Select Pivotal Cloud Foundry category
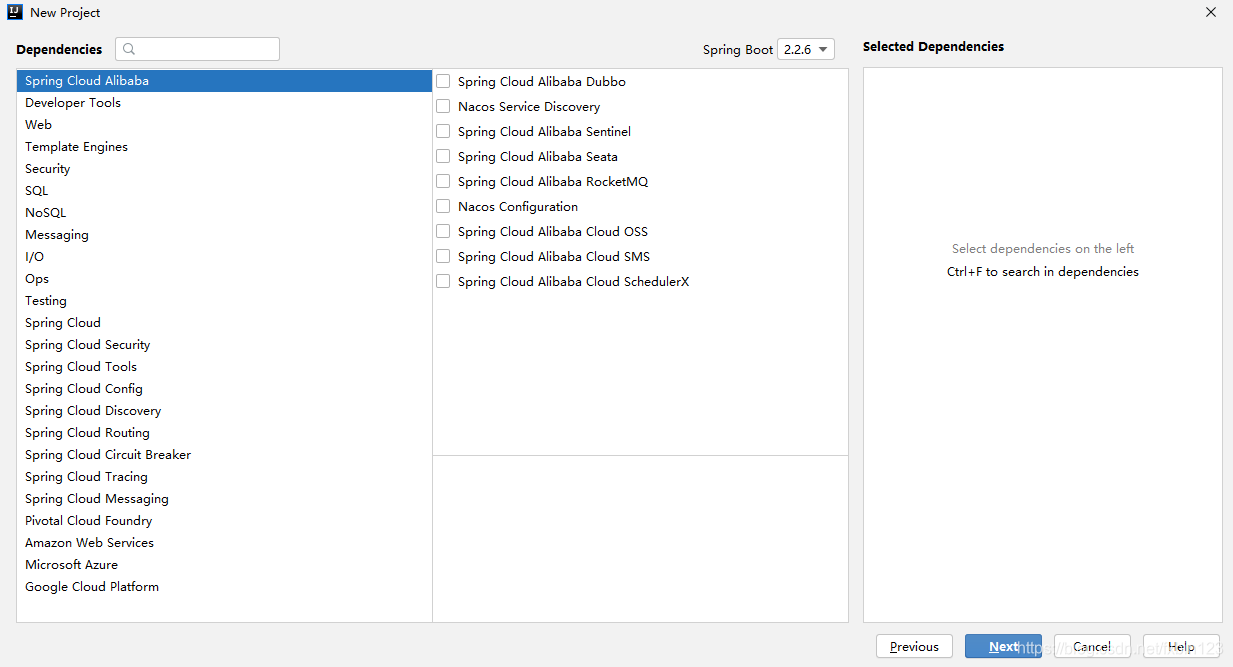 pyautogui.click(x=224, y=521)
